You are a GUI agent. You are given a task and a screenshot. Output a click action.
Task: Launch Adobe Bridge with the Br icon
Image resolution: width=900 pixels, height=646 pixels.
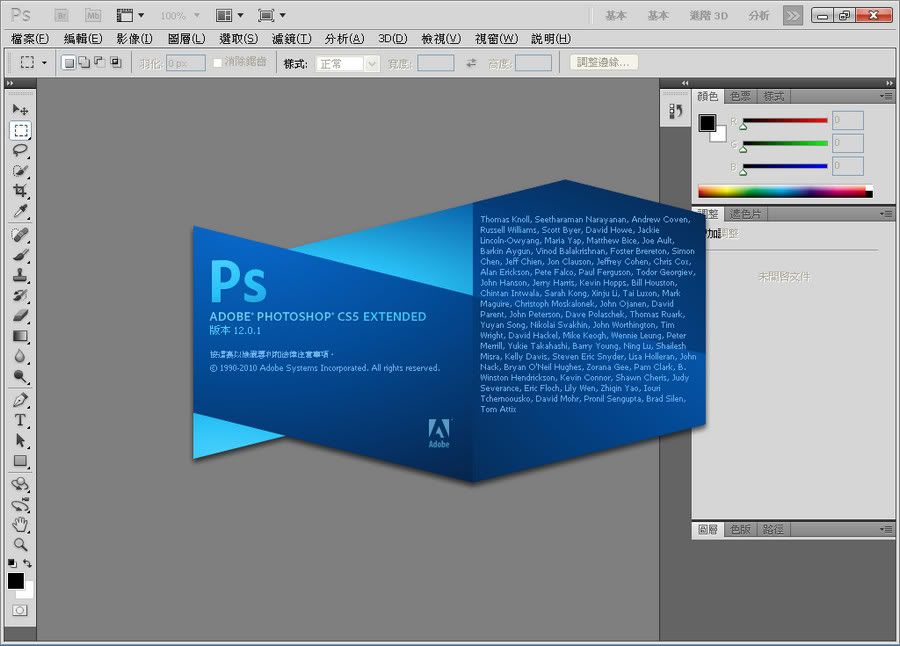pyautogui.click(x=62, y=16)
